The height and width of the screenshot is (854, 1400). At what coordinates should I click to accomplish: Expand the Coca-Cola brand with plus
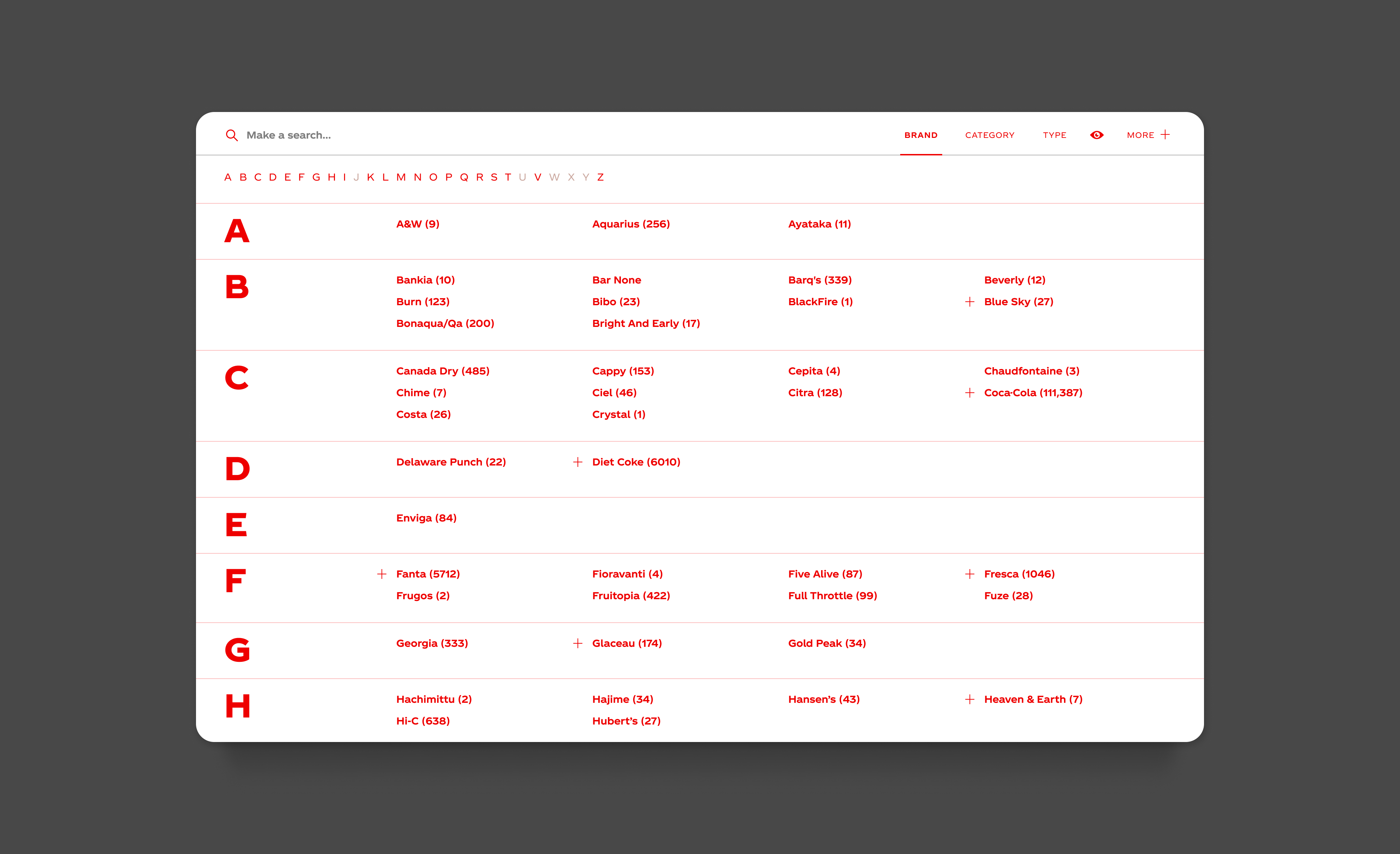pos(970,393)
